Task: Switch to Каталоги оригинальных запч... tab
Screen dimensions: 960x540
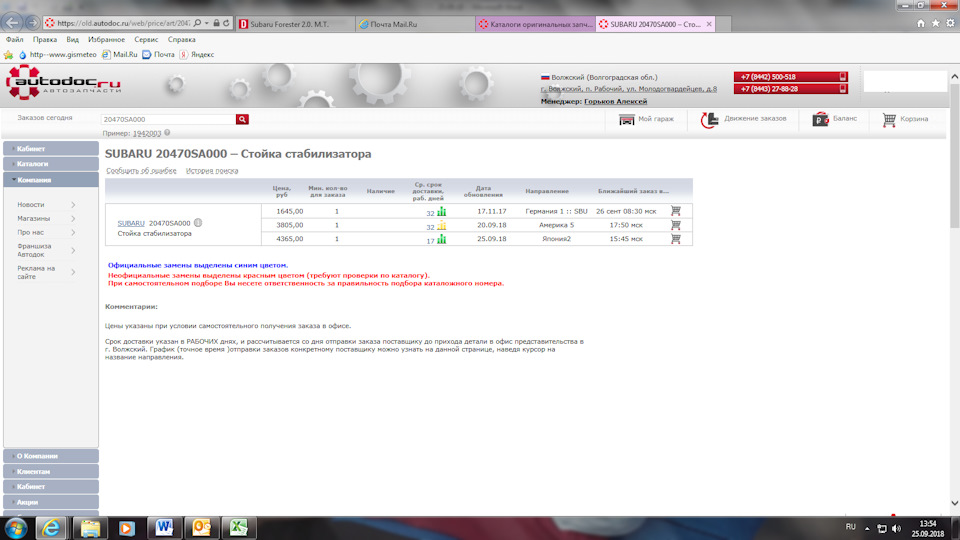Action: pyautogui.click(x=535, y=24)
